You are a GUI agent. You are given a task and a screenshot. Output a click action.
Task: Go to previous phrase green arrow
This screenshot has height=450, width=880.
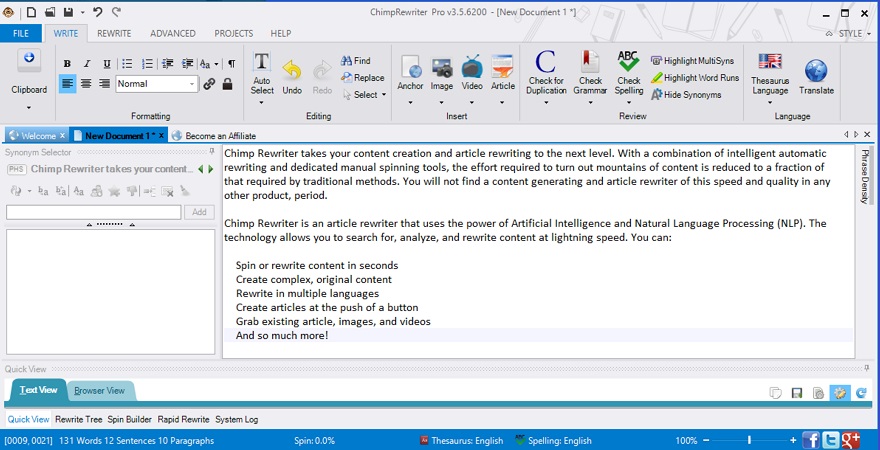pos(201,169)
